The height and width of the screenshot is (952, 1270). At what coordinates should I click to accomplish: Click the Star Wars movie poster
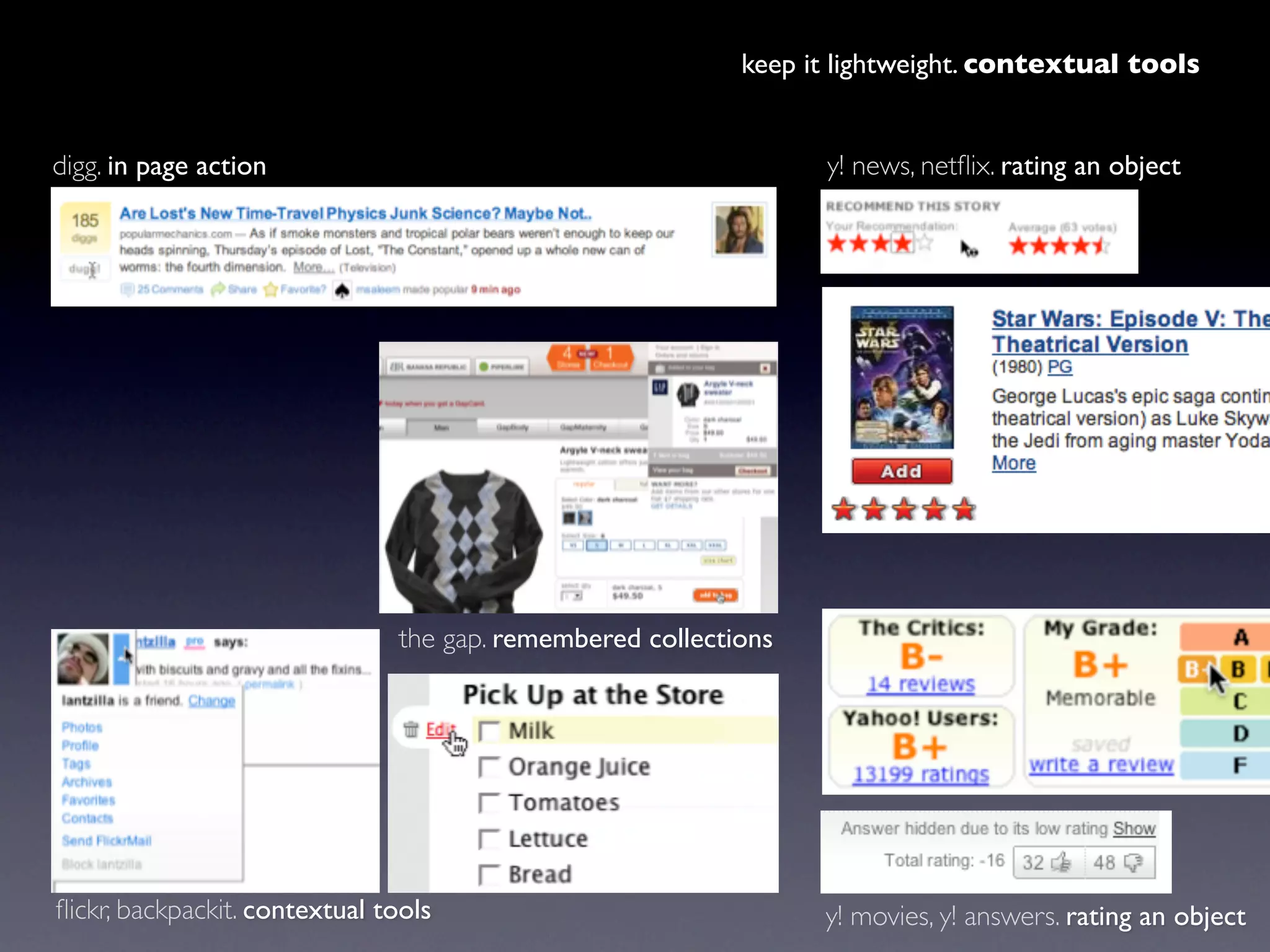pos(902,377)
